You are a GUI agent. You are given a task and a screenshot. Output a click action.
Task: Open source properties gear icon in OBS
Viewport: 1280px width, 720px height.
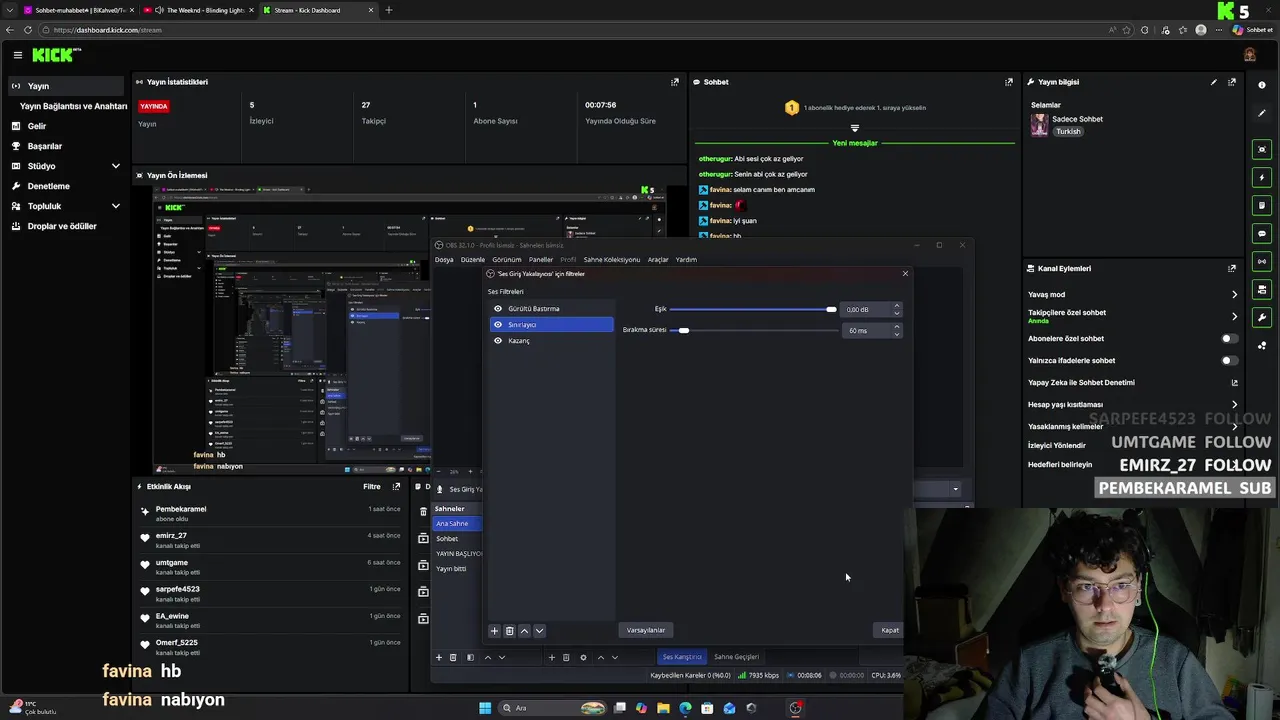[583, 657]
